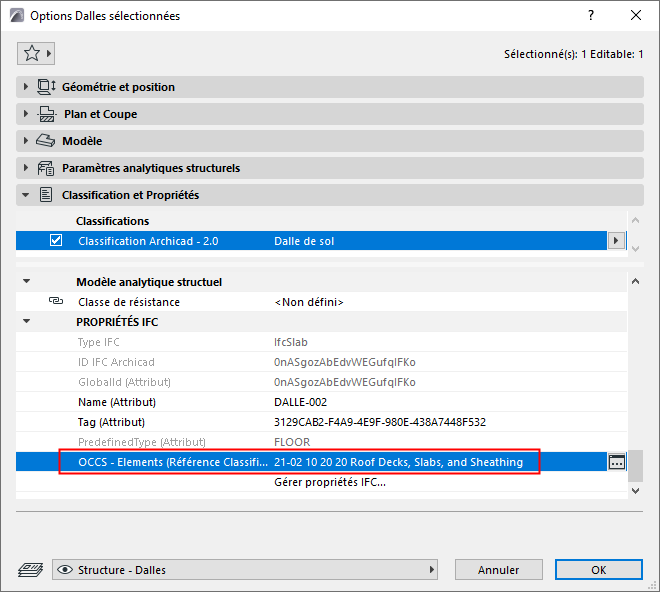Open the Dalle de sol classification arrow

(x=616, y=241)
